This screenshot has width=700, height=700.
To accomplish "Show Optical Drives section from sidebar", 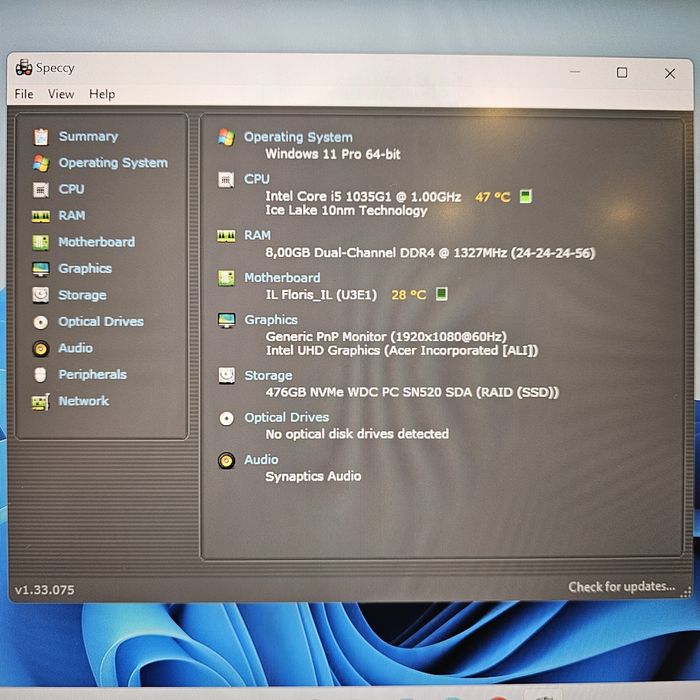I will click(x=101, y=321).
